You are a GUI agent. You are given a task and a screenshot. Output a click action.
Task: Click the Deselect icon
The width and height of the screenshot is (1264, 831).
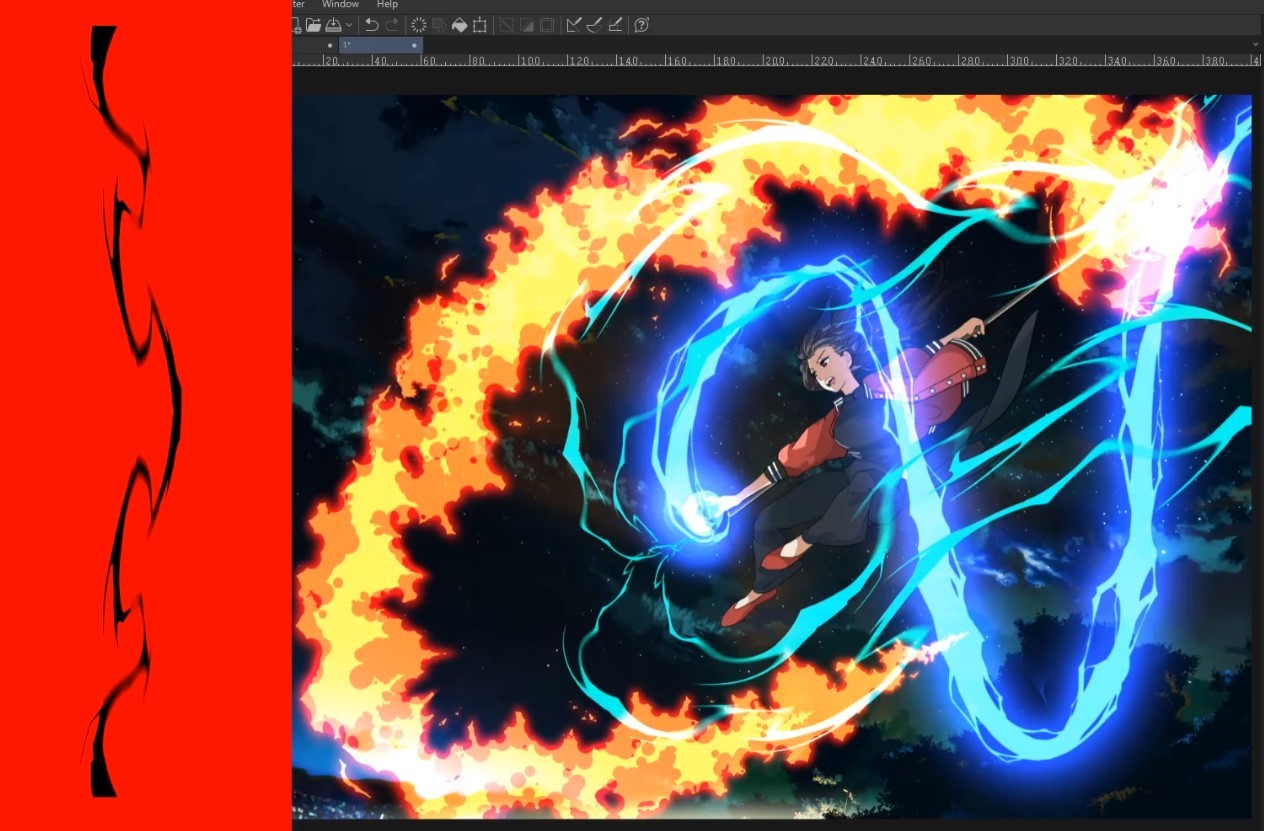(506, 25)
